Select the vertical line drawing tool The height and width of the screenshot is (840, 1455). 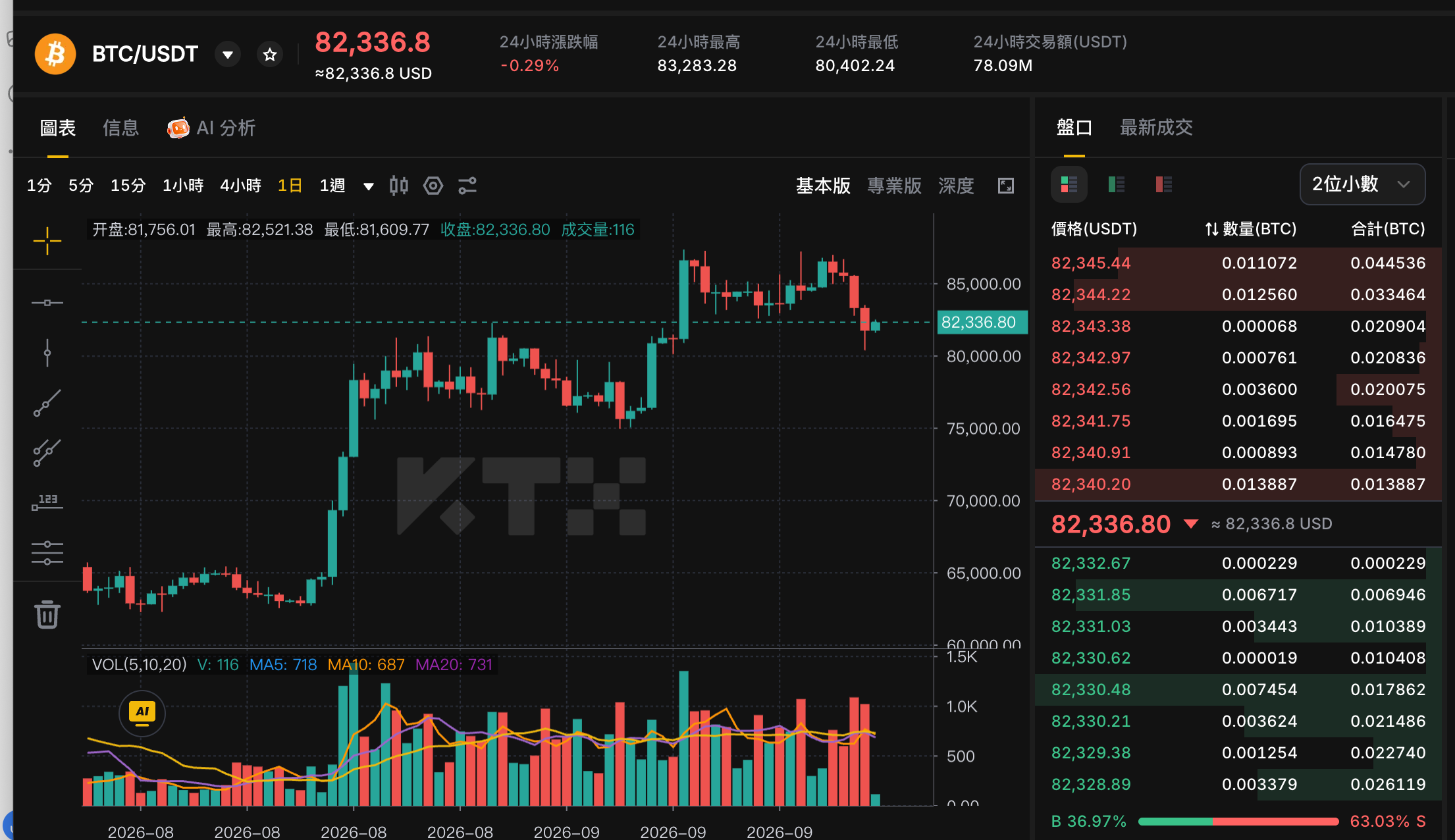click(47, 353)
